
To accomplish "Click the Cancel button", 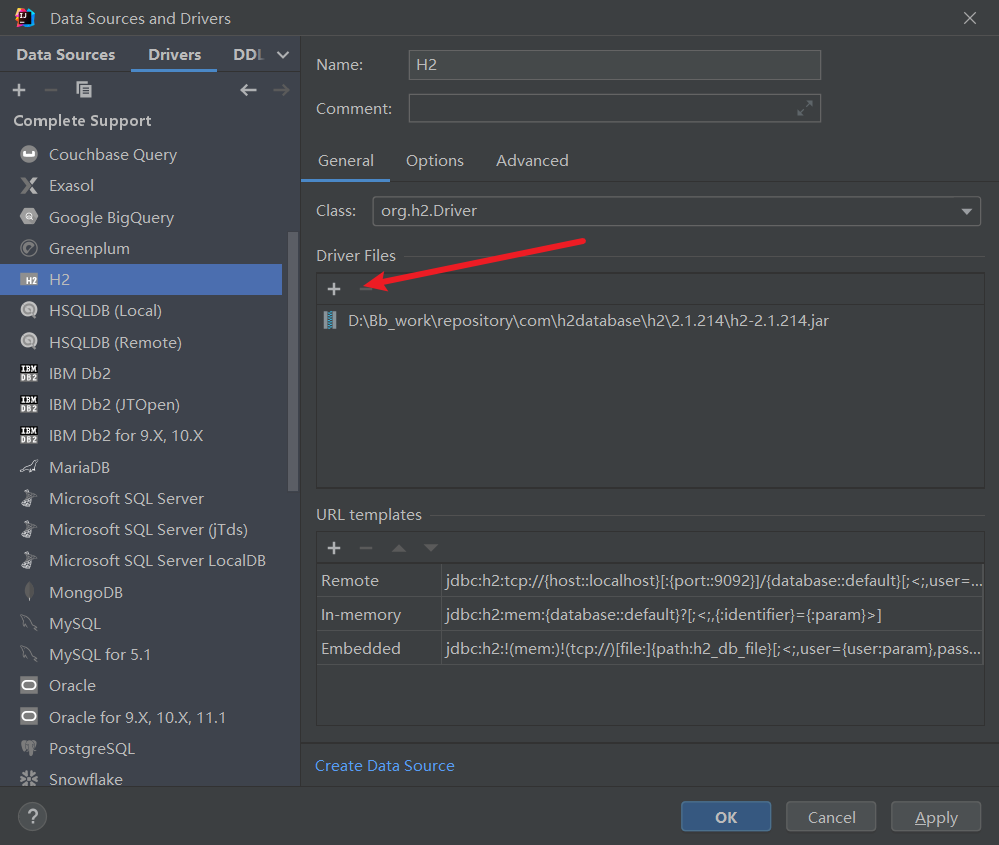I will (831, 817).
